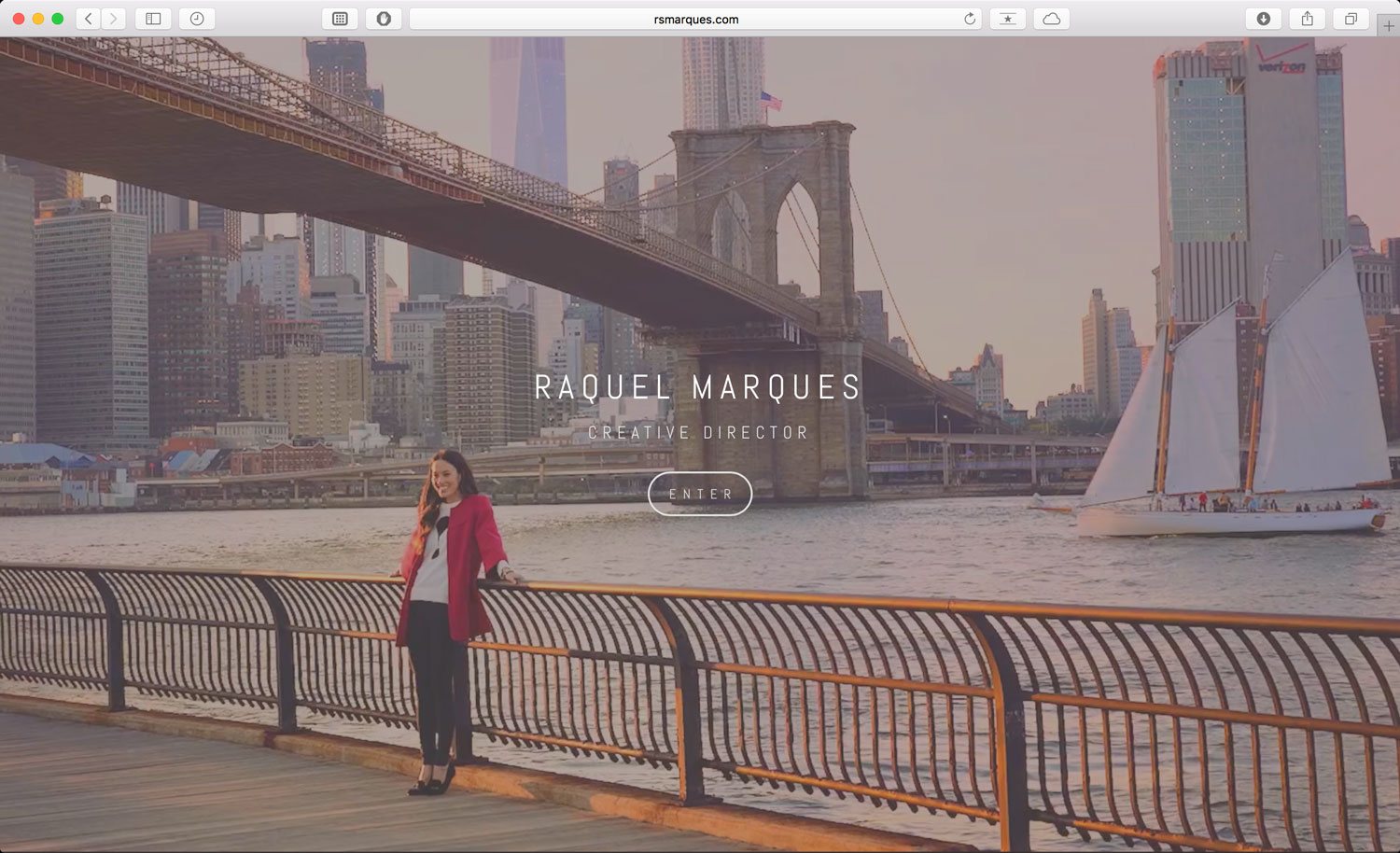Open the browsing history clock button

coord(197,19)
